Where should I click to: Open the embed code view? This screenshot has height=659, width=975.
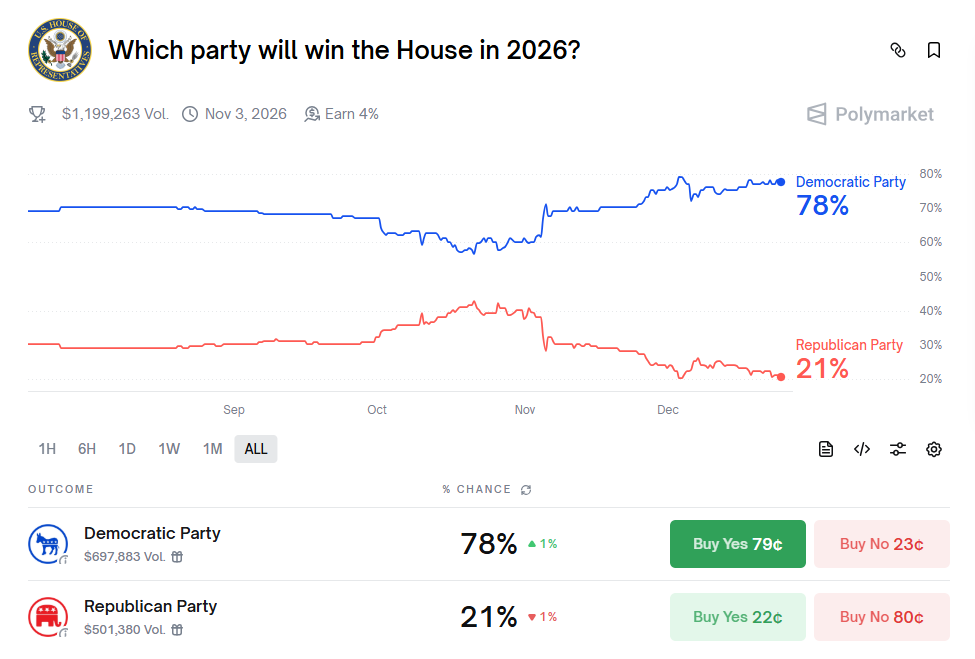(x=861, y=449)
